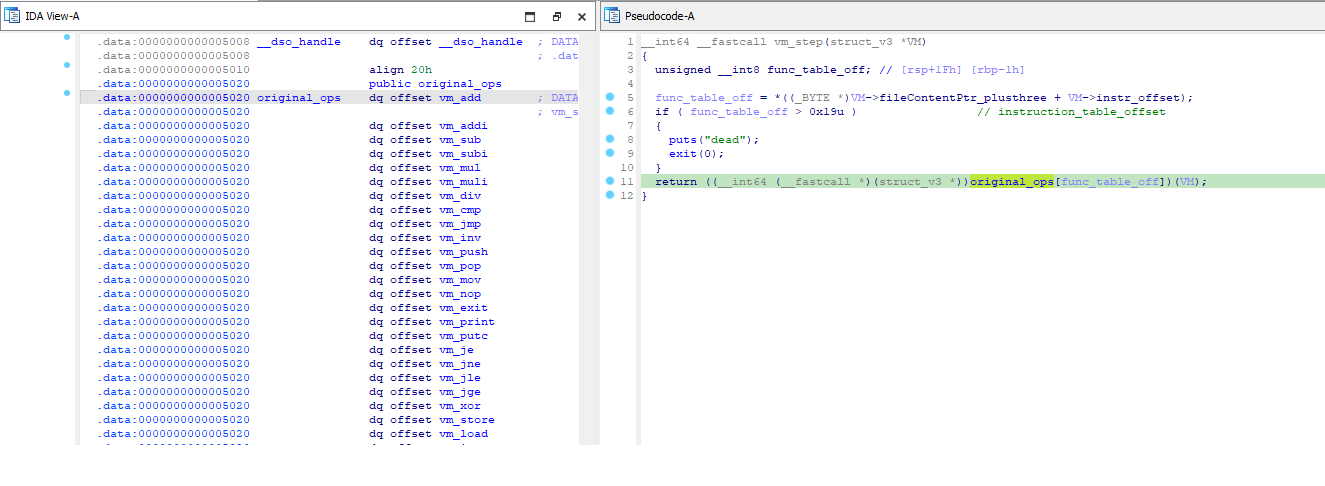Viewport: 1325px width, 486px height.
Task: Toggle breakpoint dot on pseudocode line 5
Action: point(609,97)
